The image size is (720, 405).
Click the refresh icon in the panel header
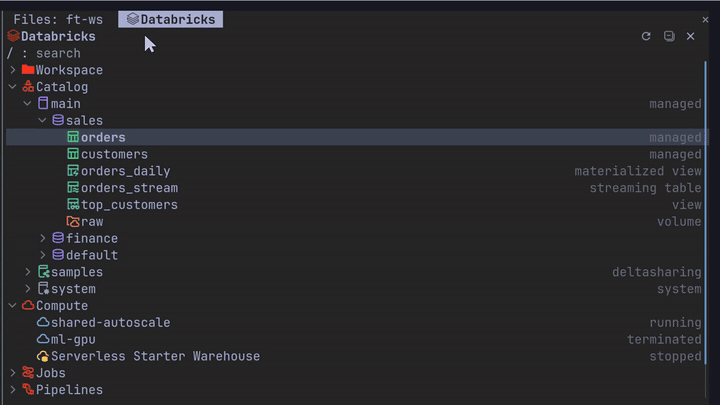pyautogui.click(x=646, y=36)
